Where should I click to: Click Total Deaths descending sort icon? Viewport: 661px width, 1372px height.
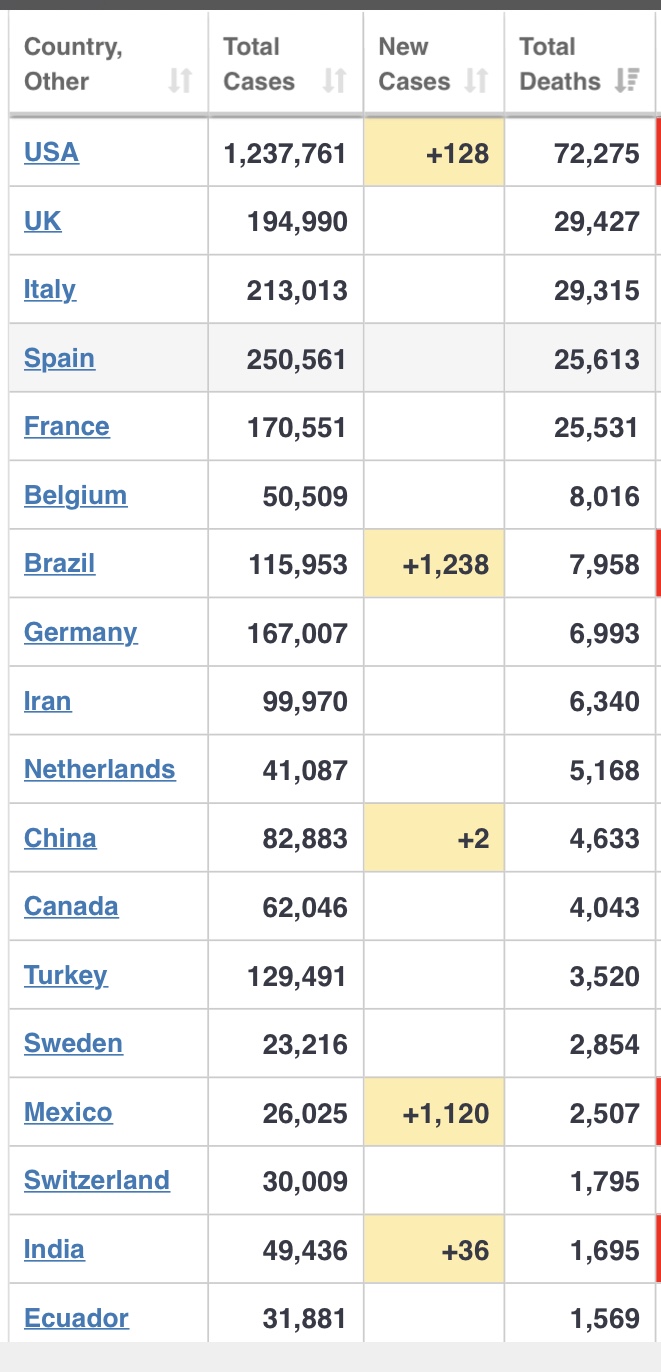627,81
